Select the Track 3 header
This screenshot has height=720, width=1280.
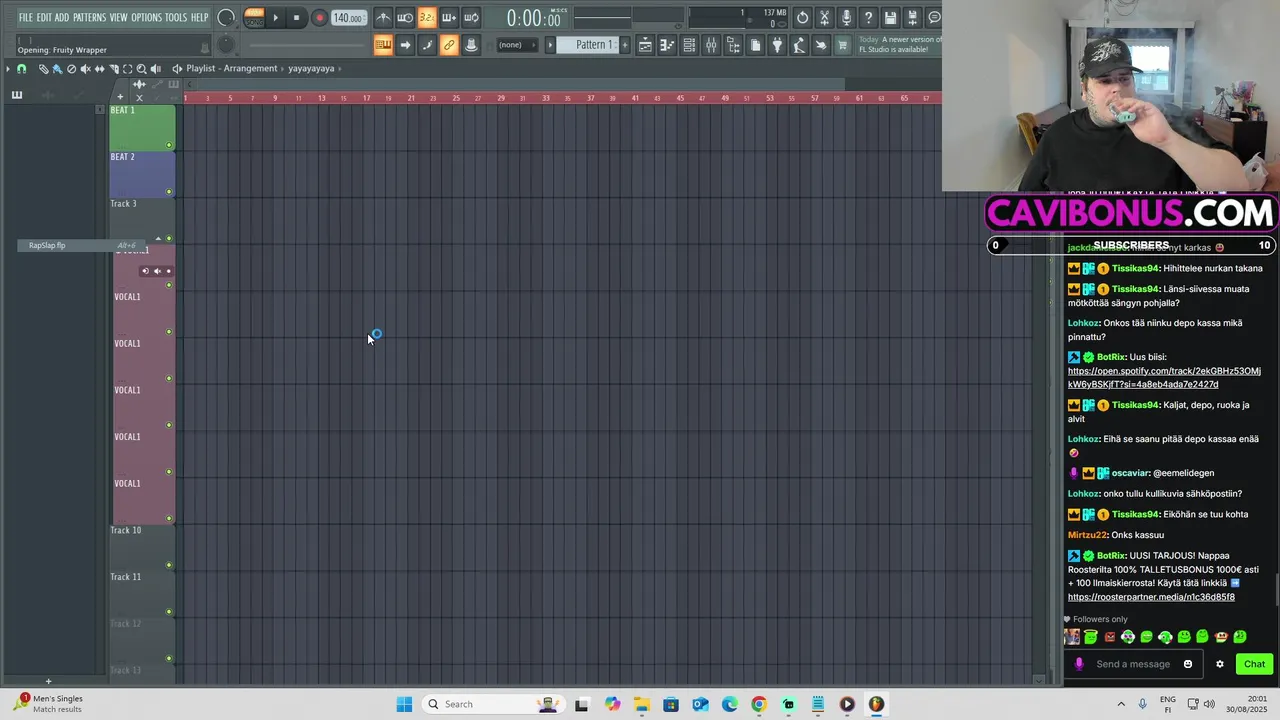[142, 220]
